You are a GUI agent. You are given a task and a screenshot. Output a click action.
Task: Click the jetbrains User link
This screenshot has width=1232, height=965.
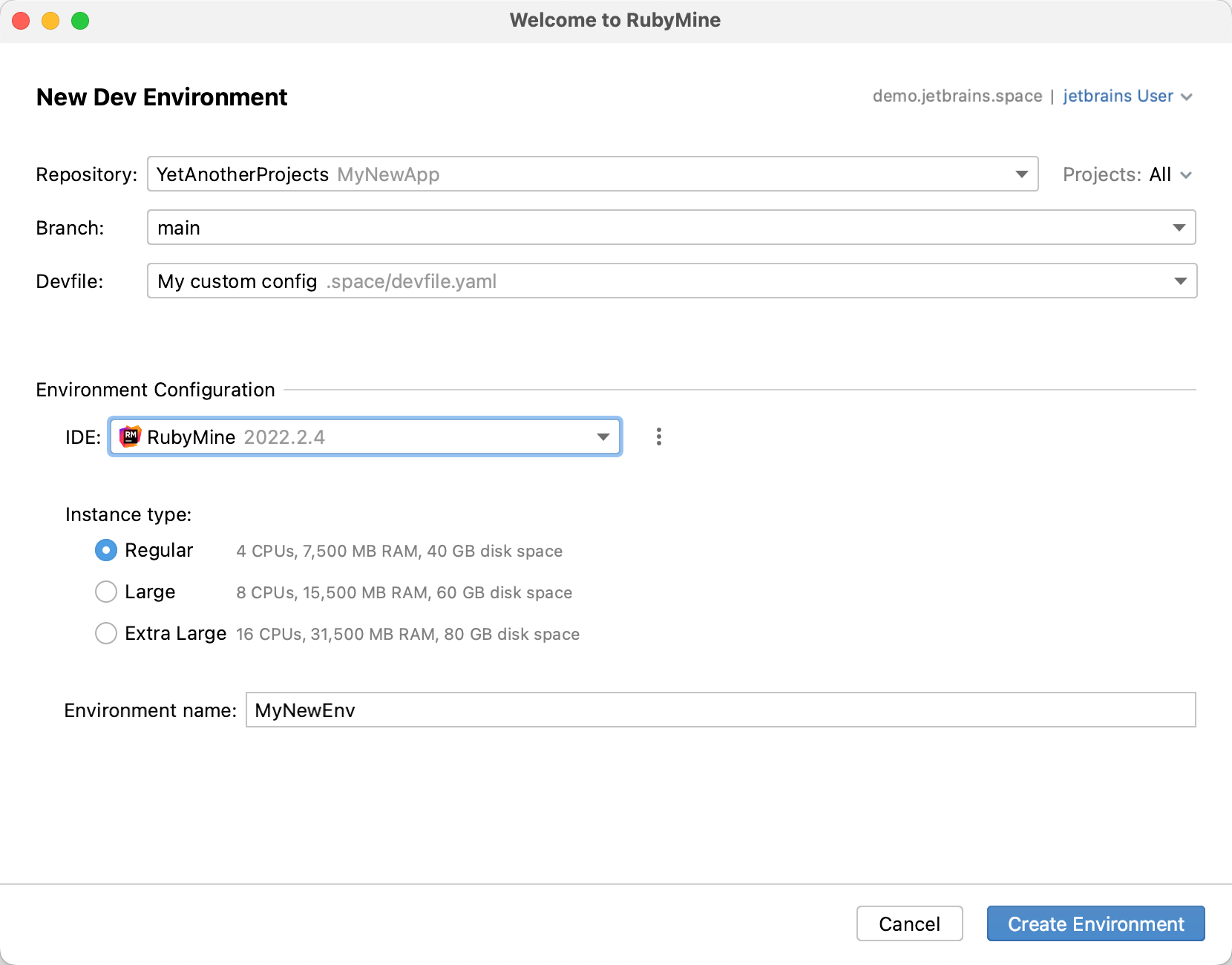tap(1118, 96)
